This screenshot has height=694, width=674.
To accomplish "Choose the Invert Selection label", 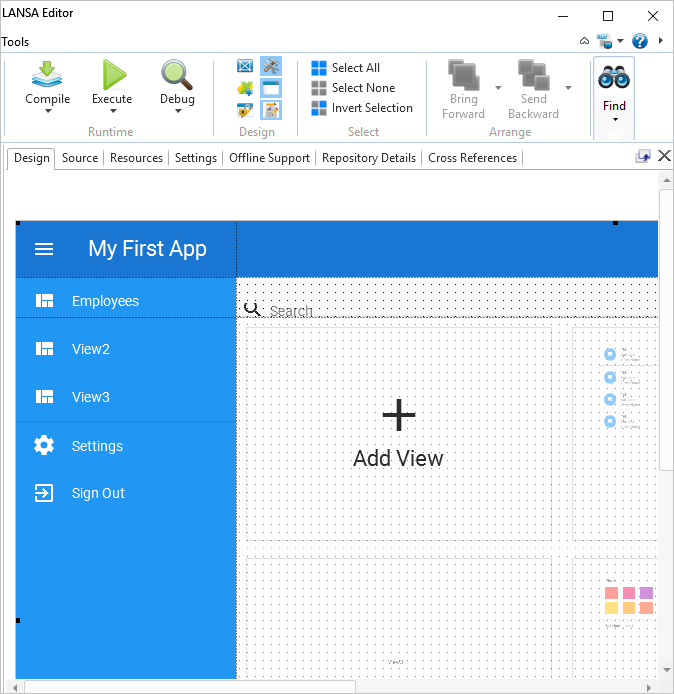I will (x=372, y=108).
